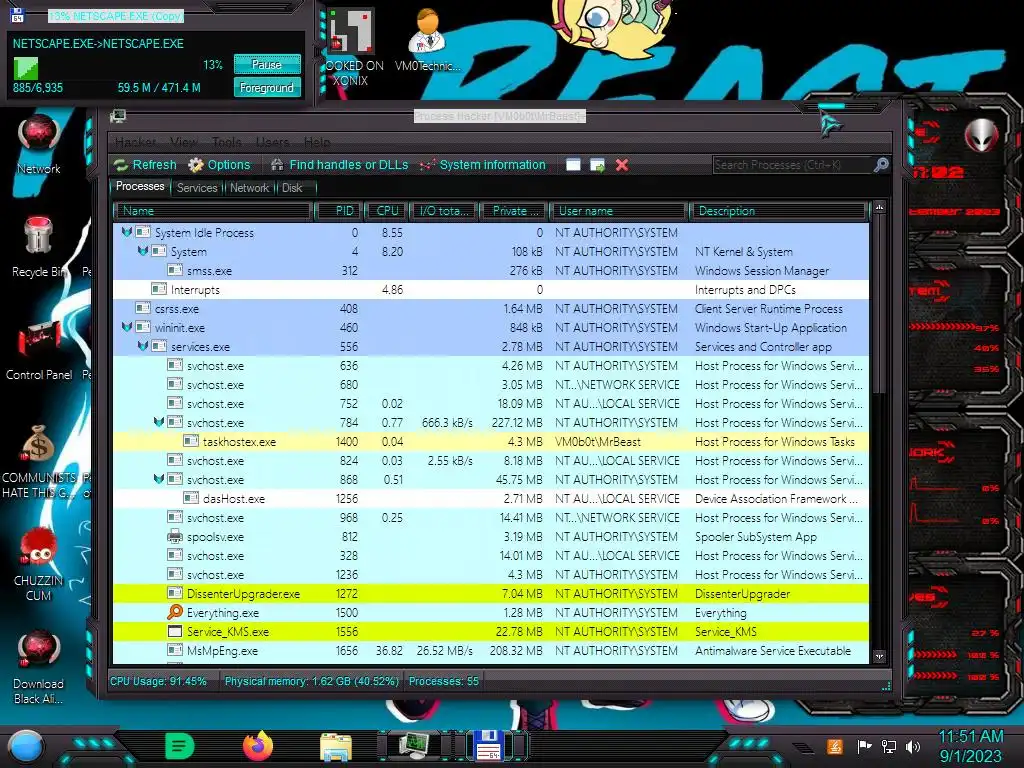The width and height of the screenshot is (1024, 768).
Task: Select the smss.exe process row
Action: (x=490, y=270)
